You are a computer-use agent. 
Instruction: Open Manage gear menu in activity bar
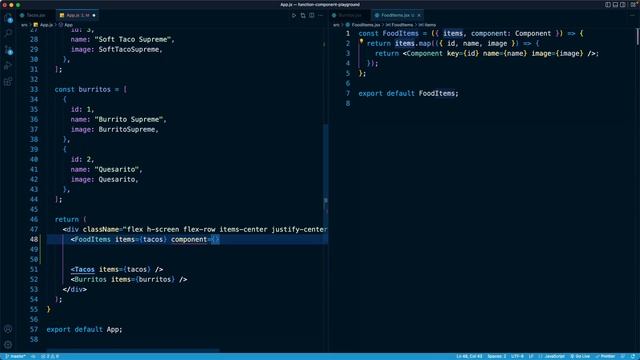pyautogui.click(x=8, y=345)
